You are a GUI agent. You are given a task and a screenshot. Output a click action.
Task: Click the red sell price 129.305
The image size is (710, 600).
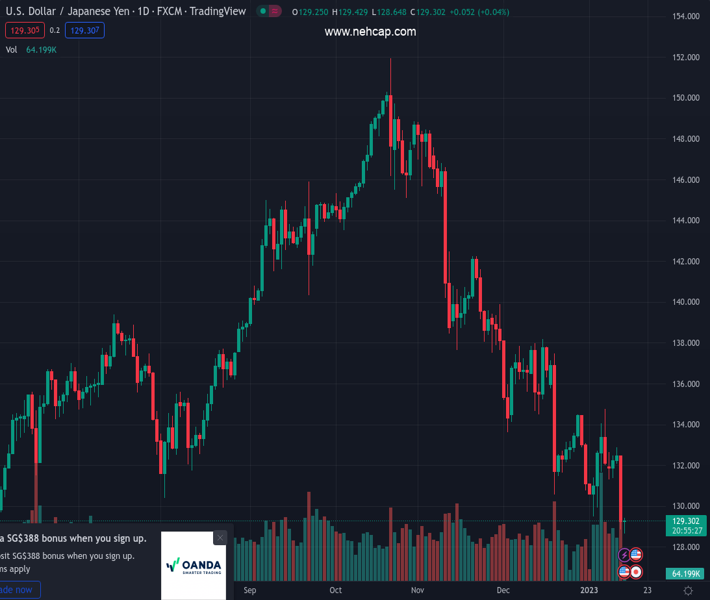pos(22,31)
